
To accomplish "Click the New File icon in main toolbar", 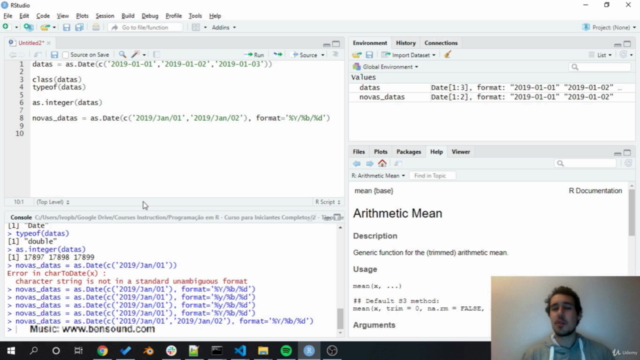I will pyautogui.click(x=6, y=27).
